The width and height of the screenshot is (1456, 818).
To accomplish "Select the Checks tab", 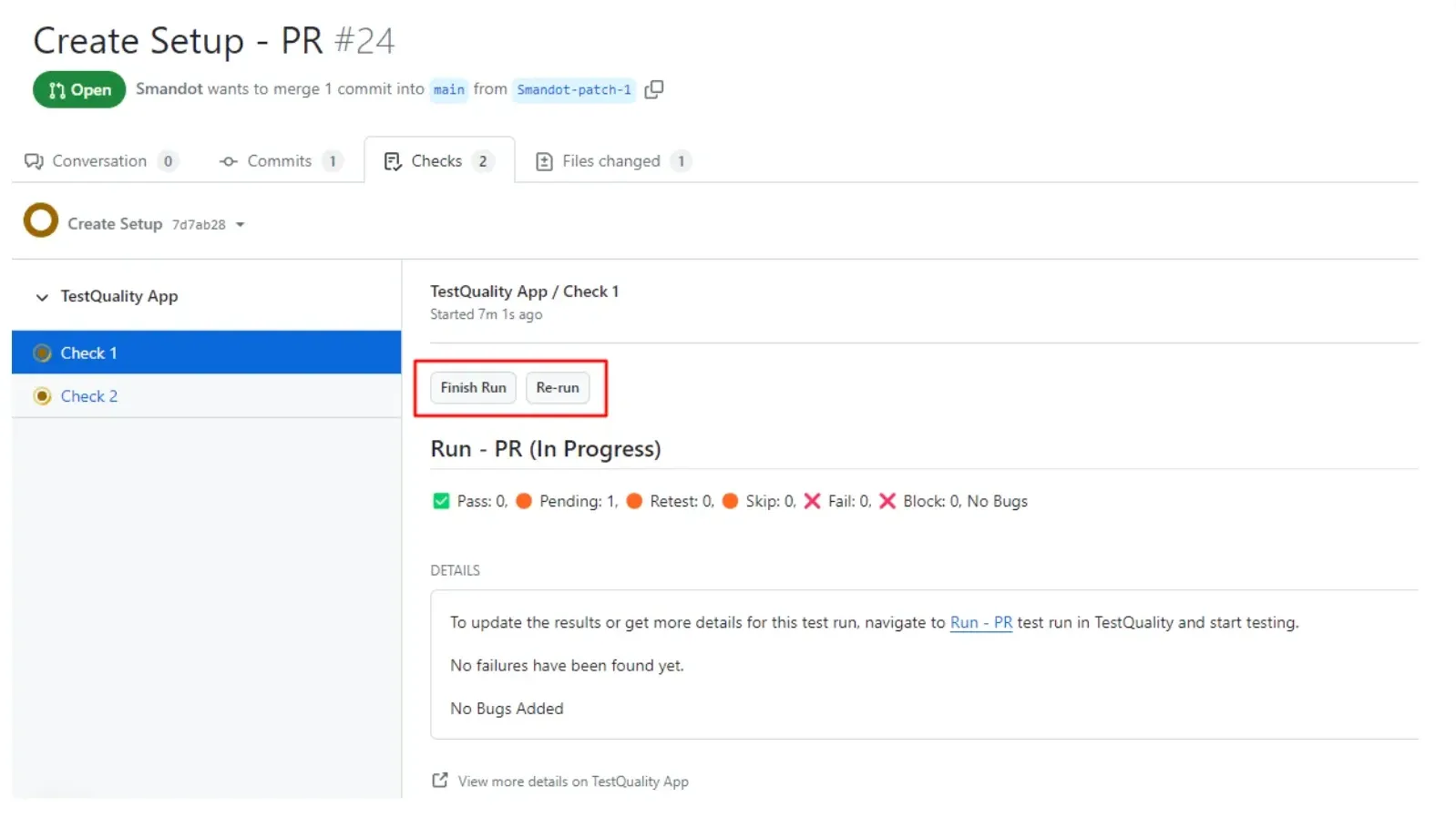I will point(439,160).
